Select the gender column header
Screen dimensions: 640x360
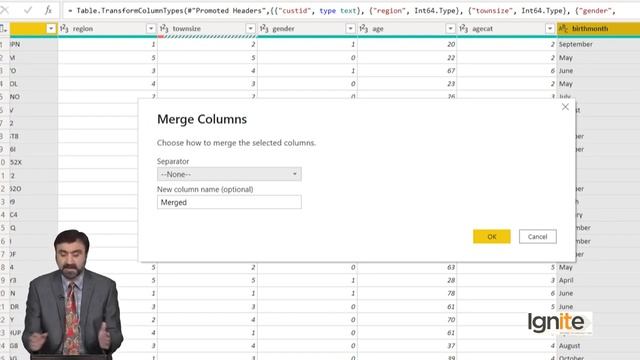(307, 29)
